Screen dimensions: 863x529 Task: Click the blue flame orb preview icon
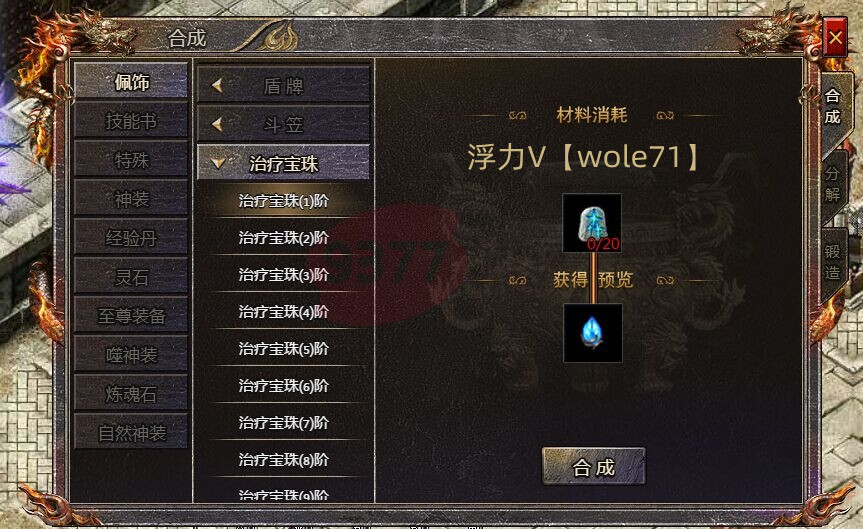click(593, 332)
